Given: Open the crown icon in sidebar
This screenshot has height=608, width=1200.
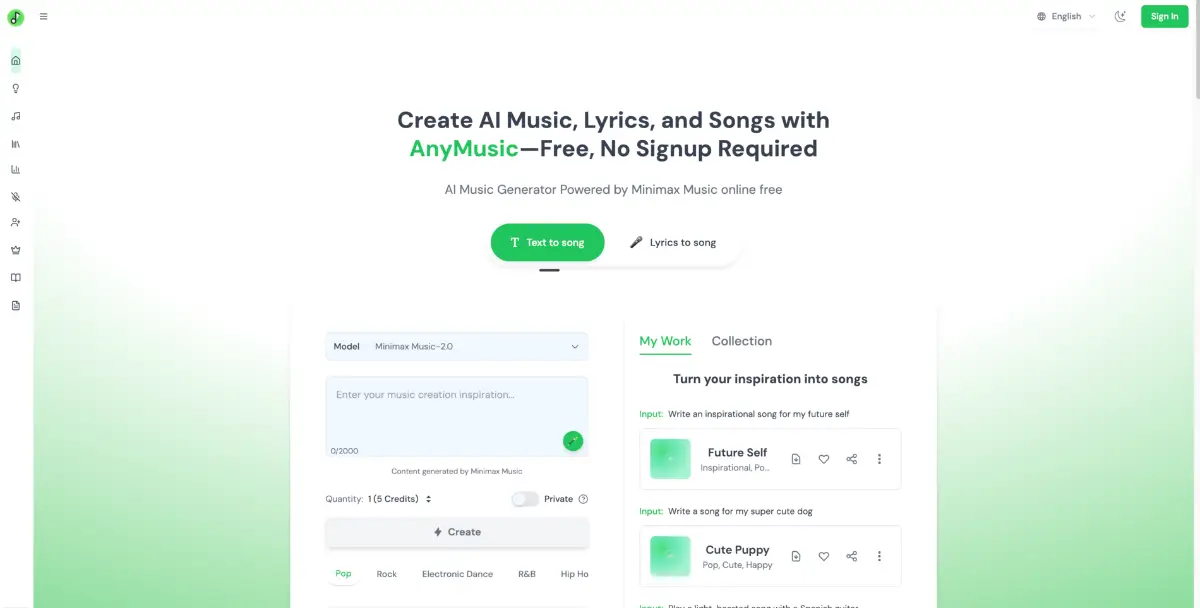Looking at the screenshot, I should pos(15,250).
